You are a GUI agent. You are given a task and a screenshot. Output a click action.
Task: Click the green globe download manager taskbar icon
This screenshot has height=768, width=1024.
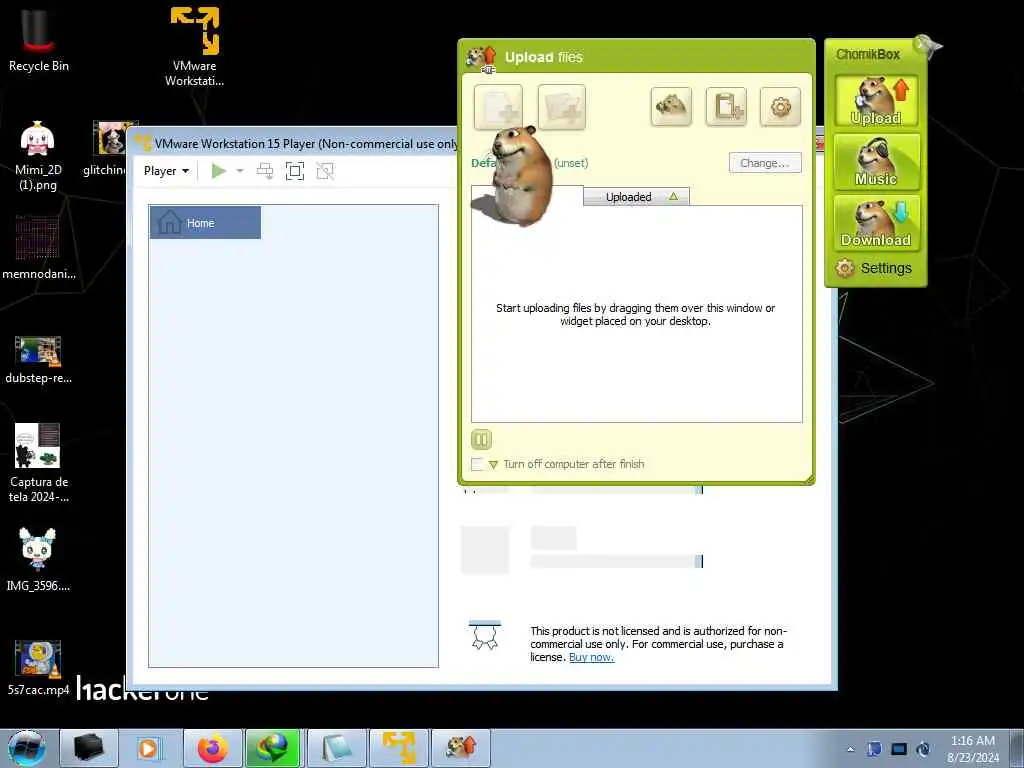273,748
